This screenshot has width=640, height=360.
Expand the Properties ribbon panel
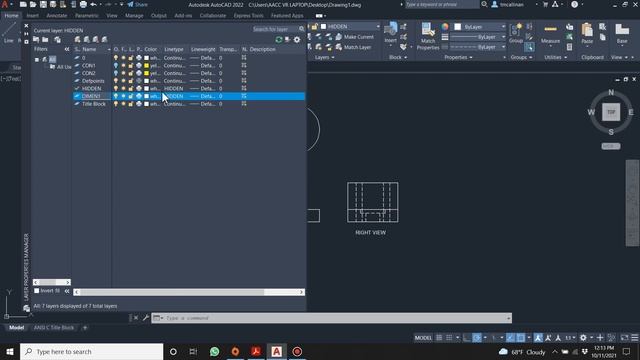(x=458, y=57)
